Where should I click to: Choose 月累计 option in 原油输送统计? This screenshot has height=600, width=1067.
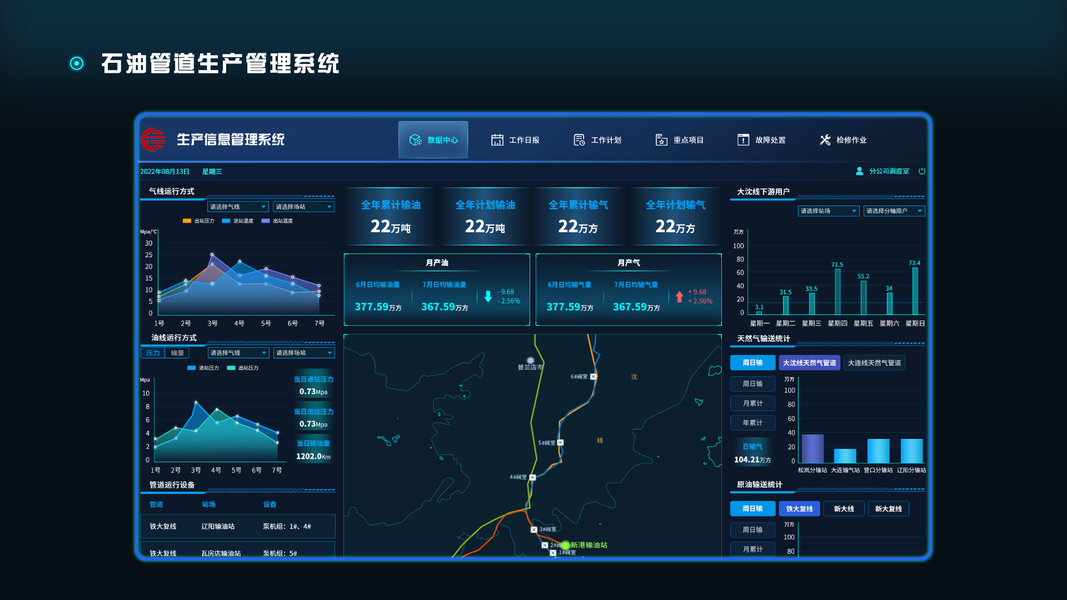752,549
